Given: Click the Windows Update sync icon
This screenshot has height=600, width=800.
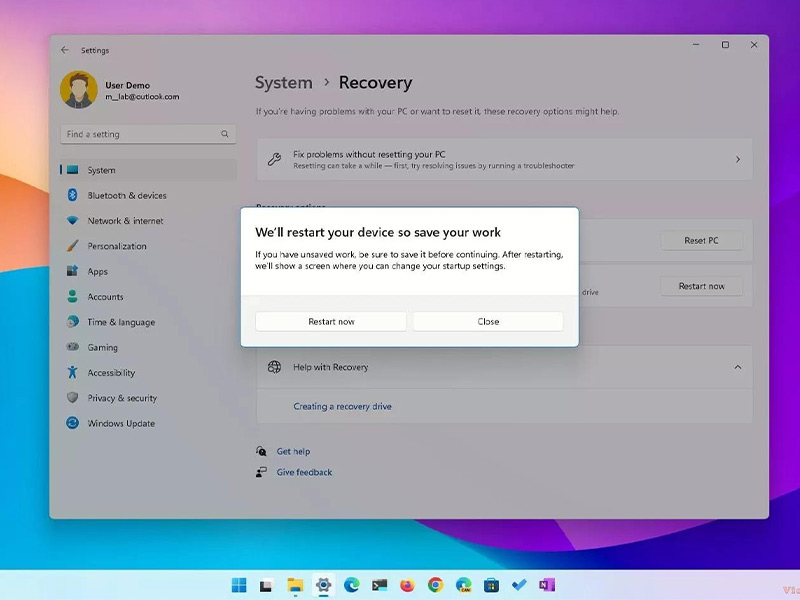Looking at the screenshot, I should tap(72, 423).
